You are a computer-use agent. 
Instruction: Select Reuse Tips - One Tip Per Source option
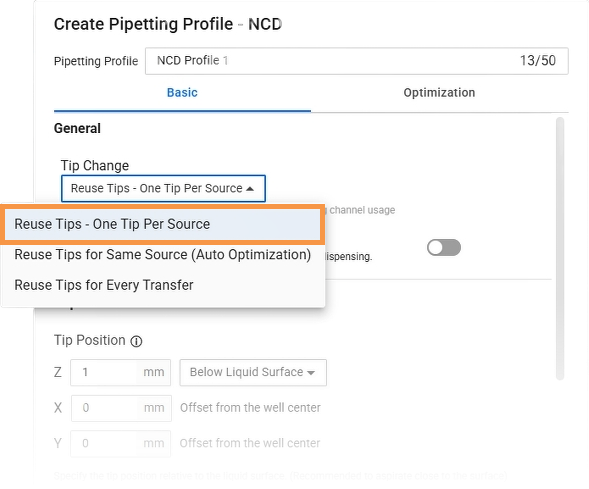[162, 224]
